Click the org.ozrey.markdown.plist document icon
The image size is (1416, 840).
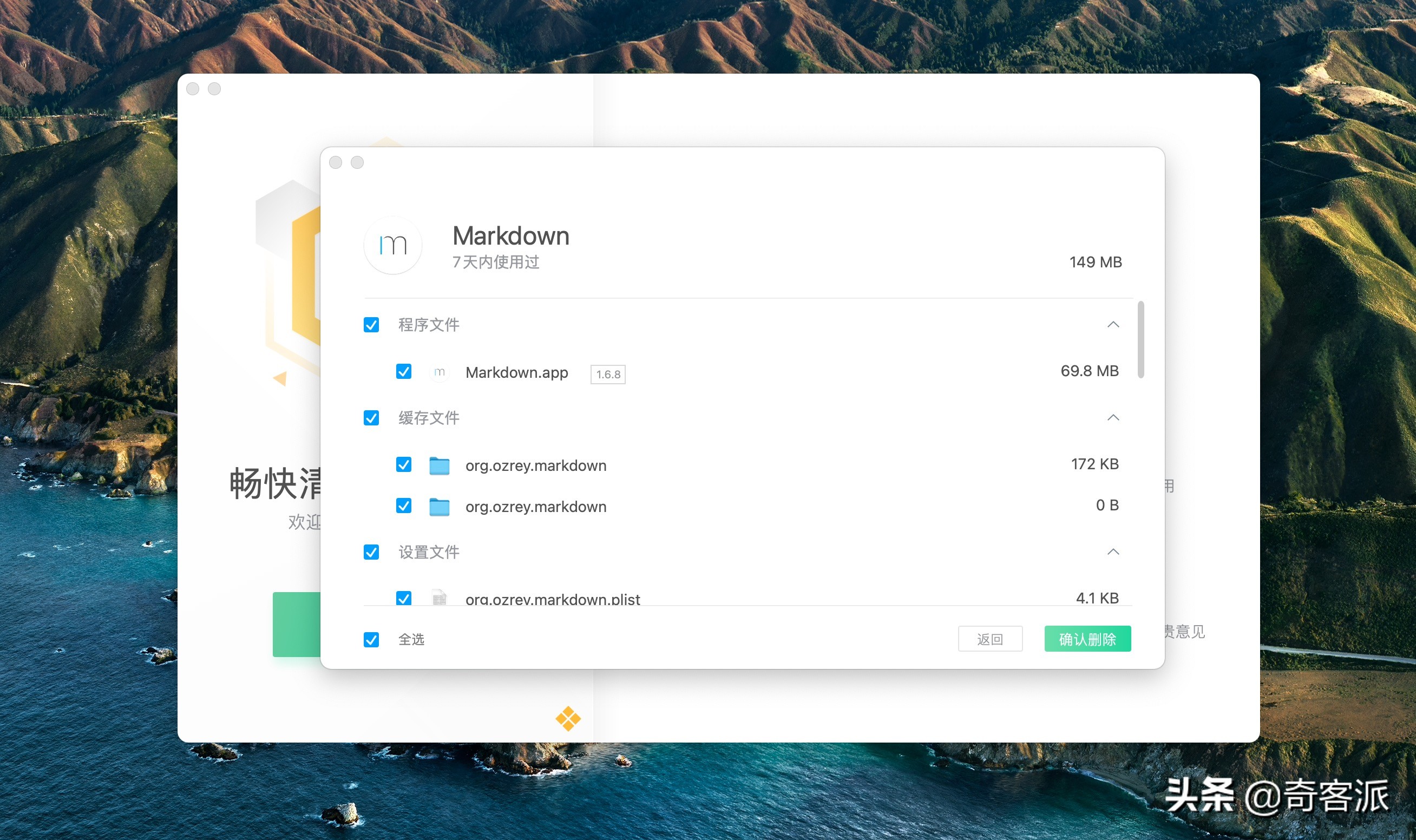click(x=440, y=598)
